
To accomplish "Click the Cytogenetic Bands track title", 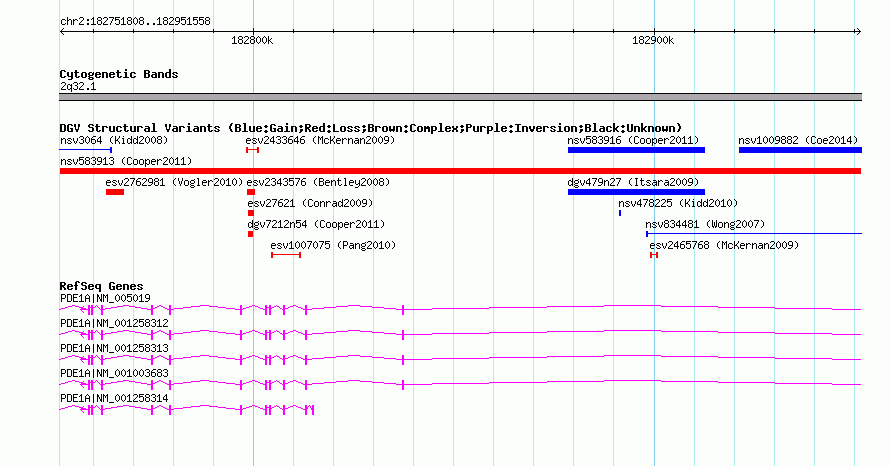I will point(119,74).
